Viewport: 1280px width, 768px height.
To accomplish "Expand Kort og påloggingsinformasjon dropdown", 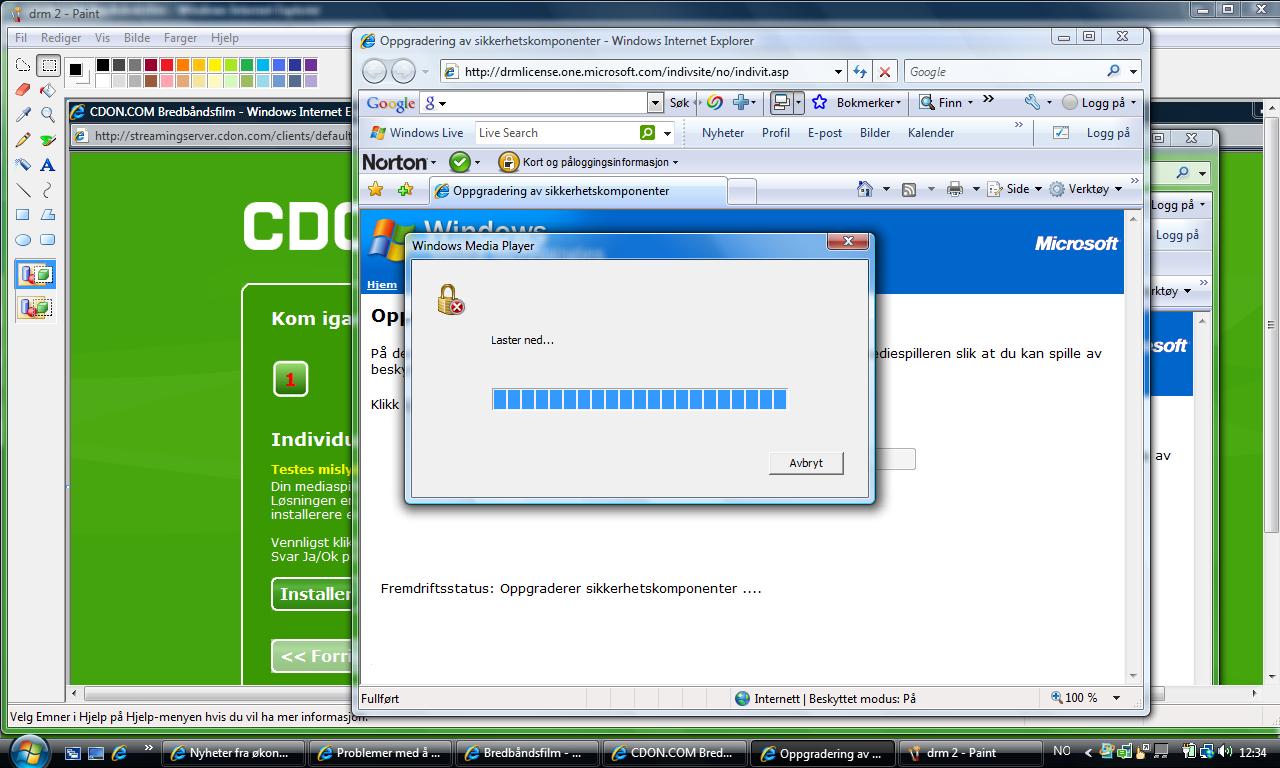I will pyautogui.click(x=675, y=162).
